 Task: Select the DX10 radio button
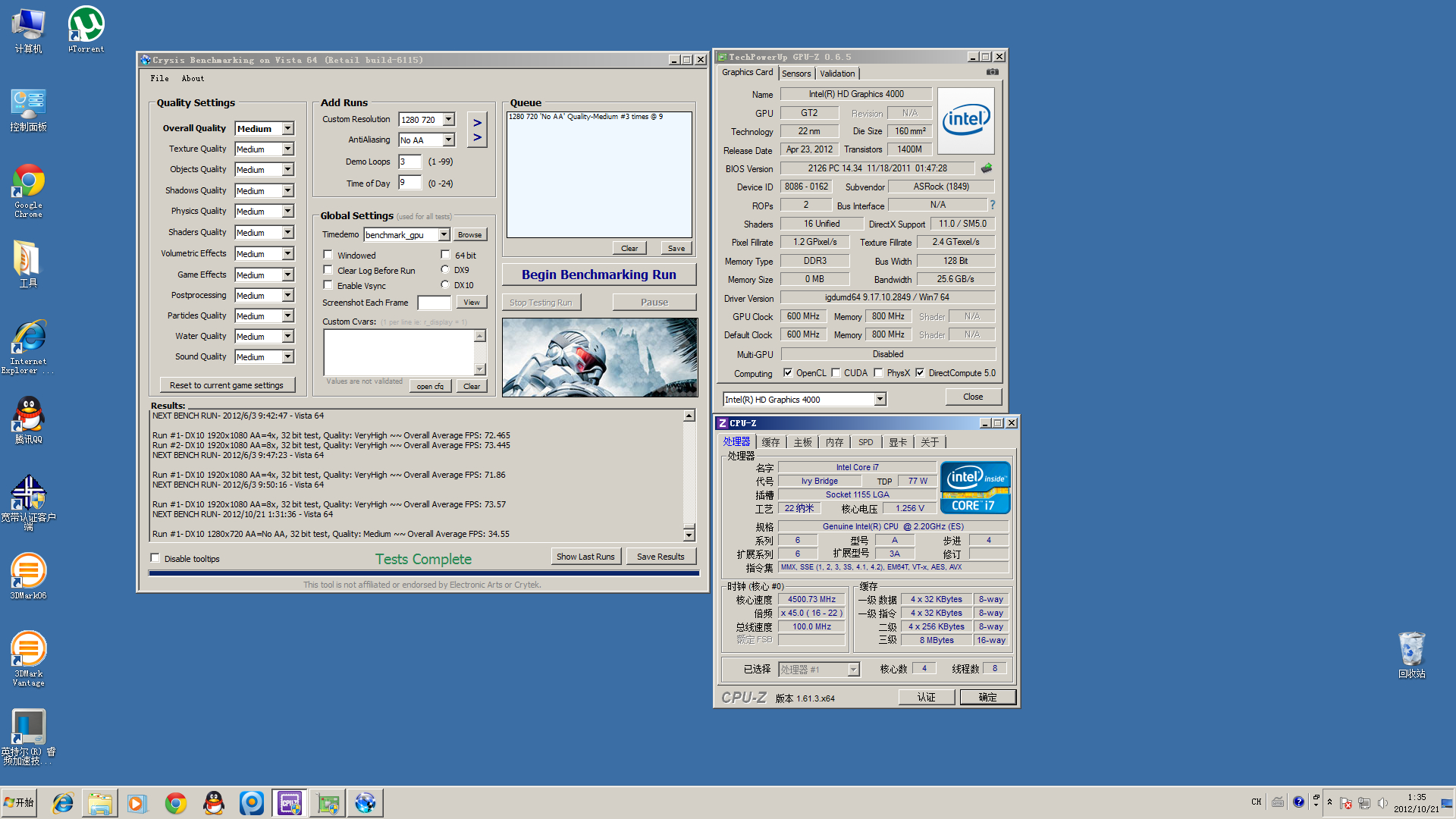coord(445,285)
